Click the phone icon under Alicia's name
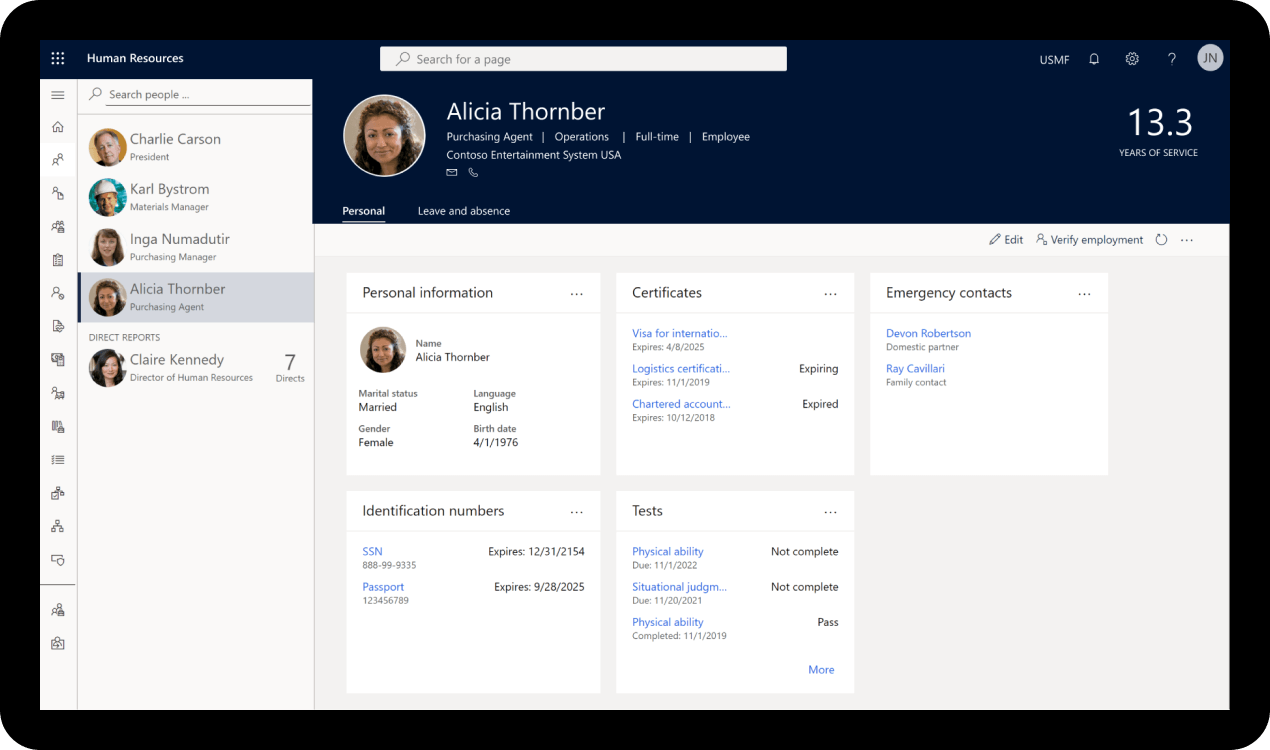Viewport: 1270px width, 750px height. coord(473,173)
